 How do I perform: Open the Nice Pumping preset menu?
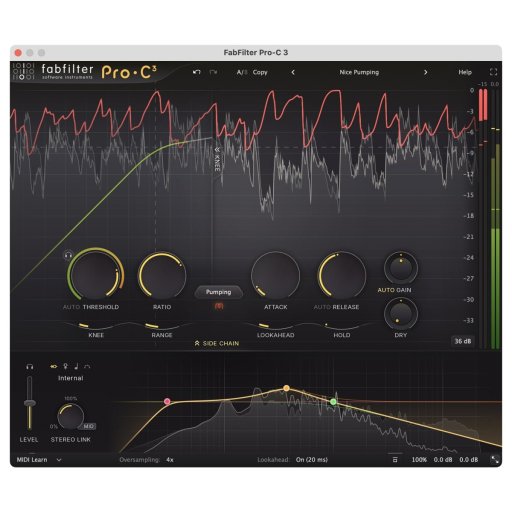coord(359,72)
